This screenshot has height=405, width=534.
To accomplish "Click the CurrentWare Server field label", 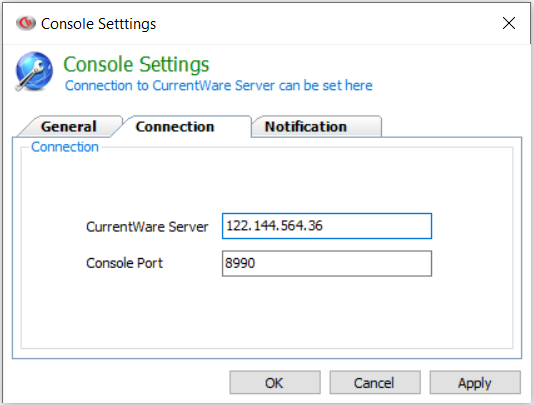I will click(x=147, y=227).
